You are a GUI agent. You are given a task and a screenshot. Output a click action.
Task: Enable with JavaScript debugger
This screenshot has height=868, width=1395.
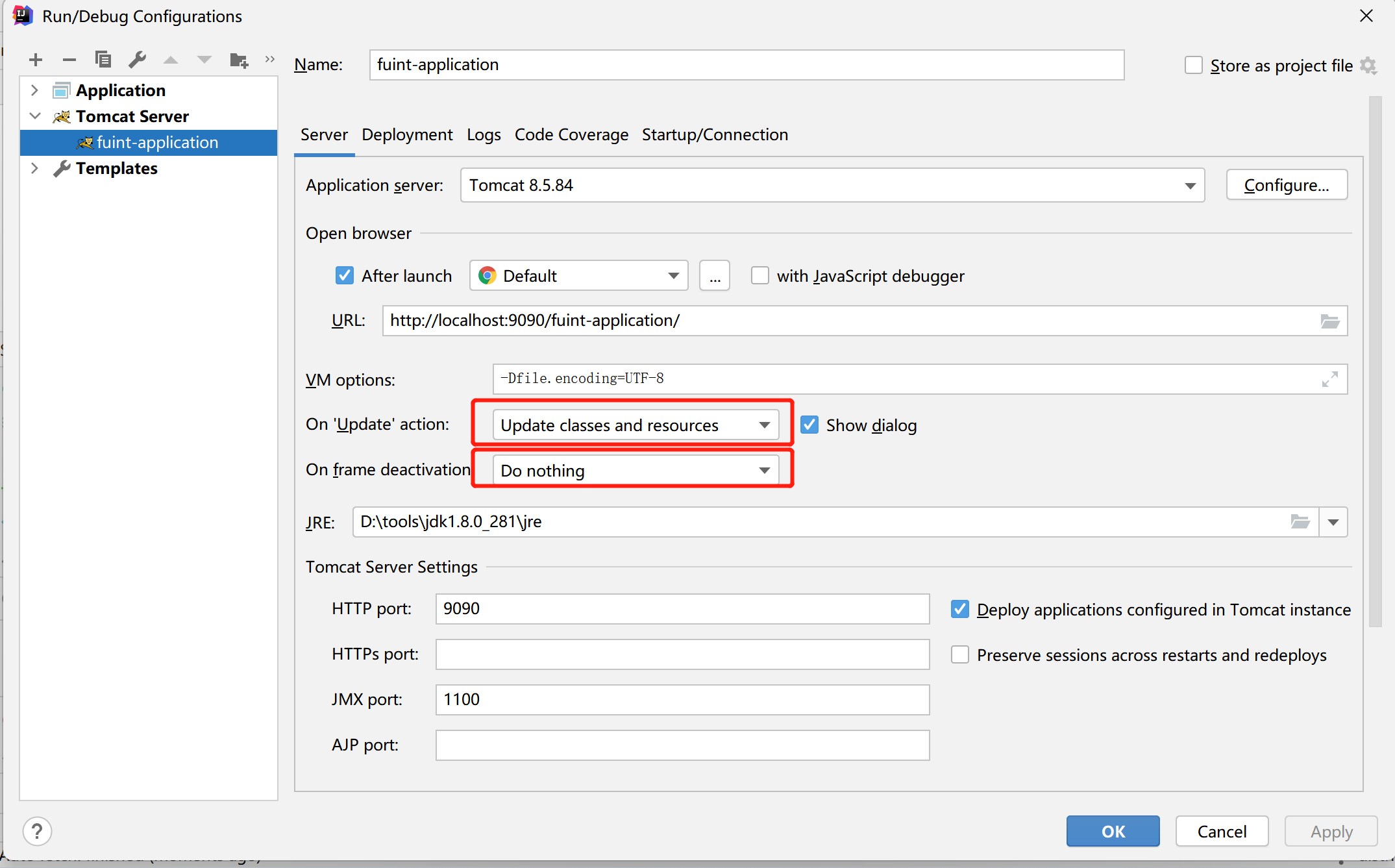pyautogui.click(x=759, y=275)
